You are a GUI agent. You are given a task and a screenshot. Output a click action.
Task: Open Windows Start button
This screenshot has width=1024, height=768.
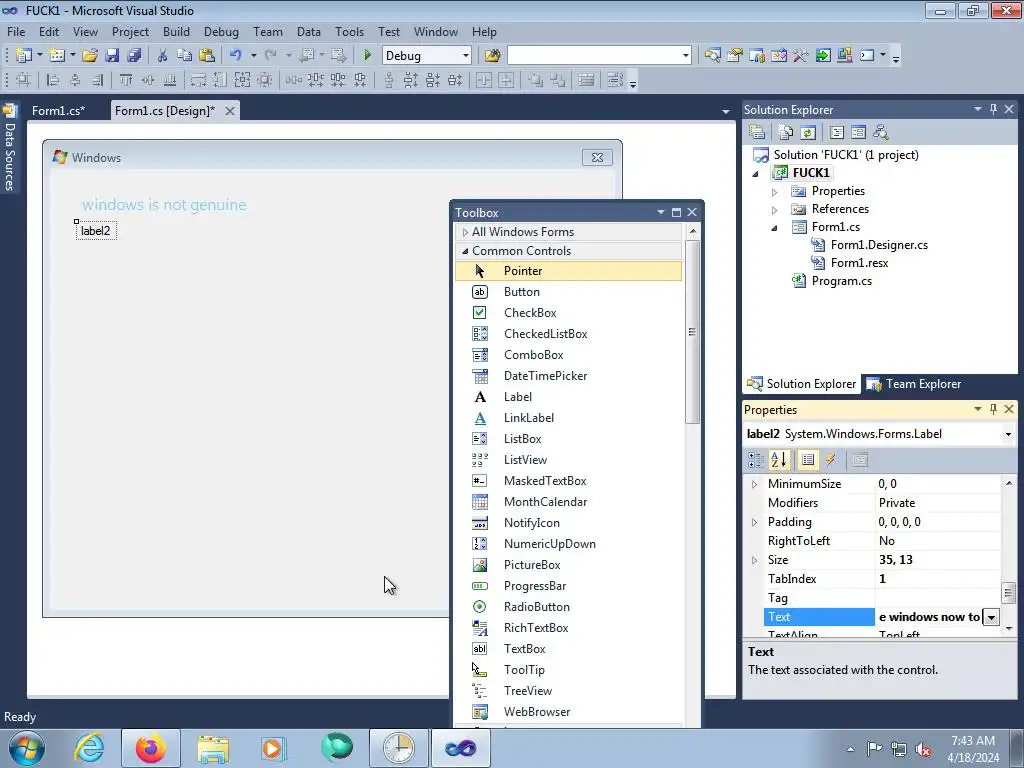27,748
